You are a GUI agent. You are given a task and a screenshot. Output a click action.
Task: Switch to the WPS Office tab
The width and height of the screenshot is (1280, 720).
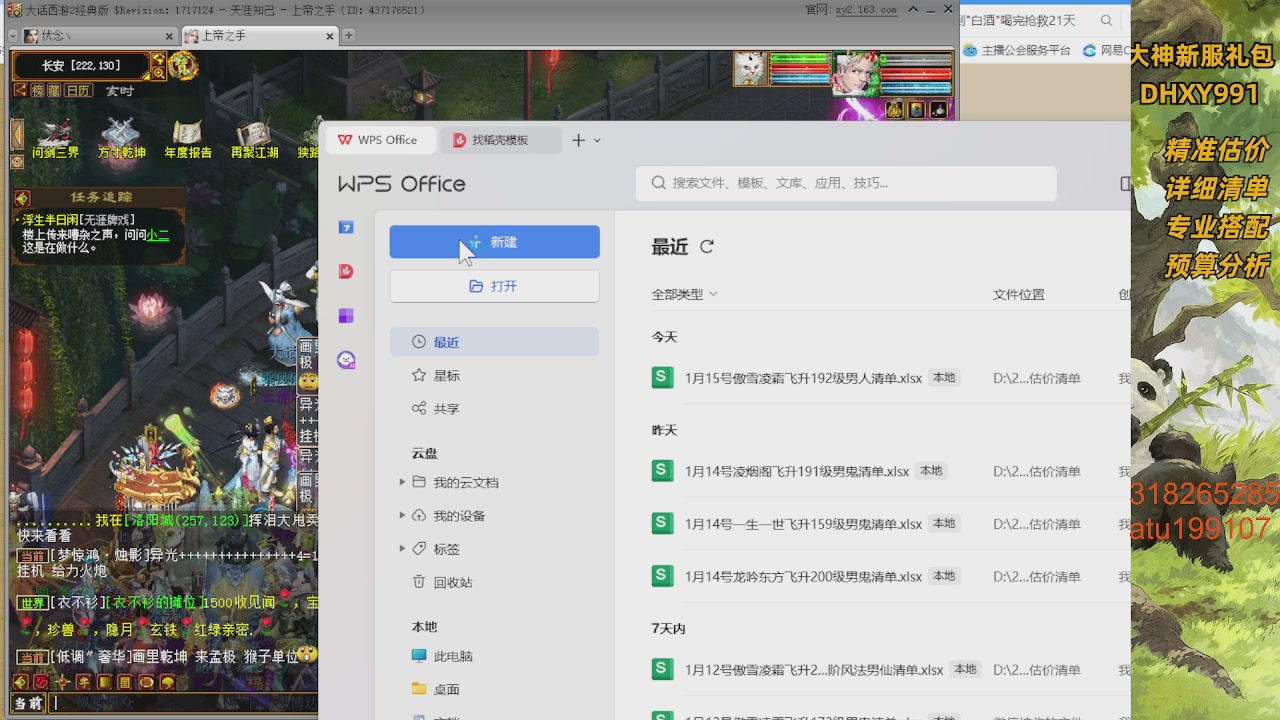click(378, 140)
